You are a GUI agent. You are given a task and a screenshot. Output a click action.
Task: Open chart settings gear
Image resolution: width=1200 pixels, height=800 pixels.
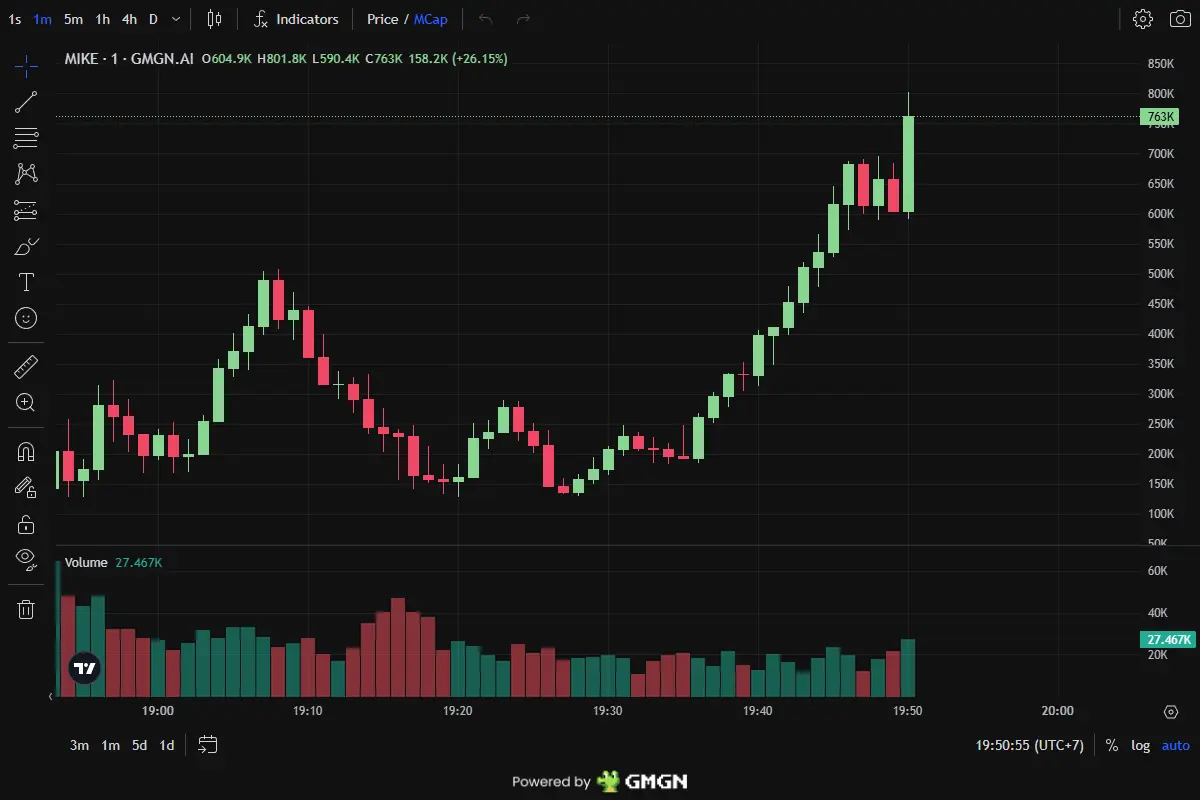1143,19
